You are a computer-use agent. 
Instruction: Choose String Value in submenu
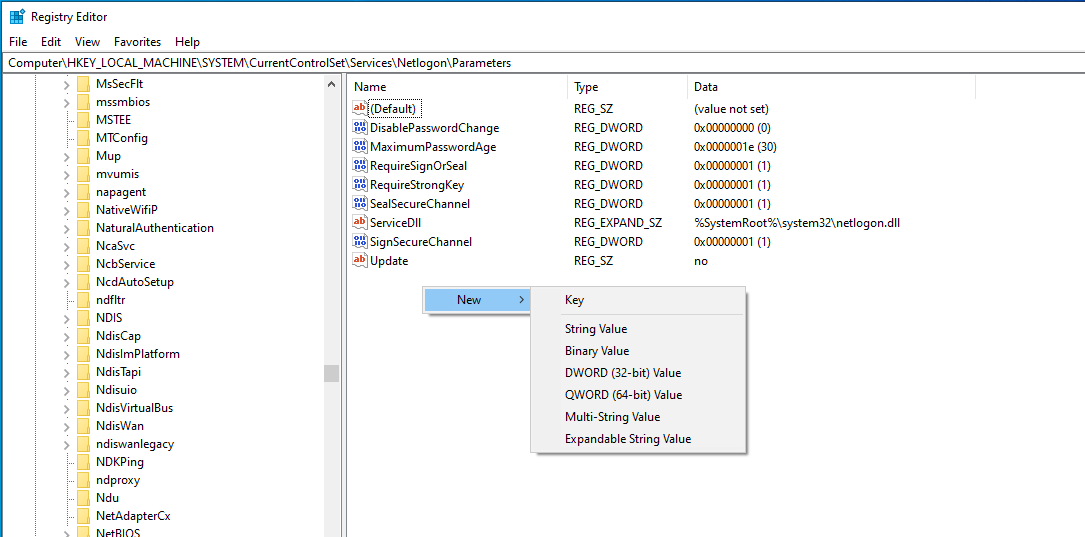[638, 329]
